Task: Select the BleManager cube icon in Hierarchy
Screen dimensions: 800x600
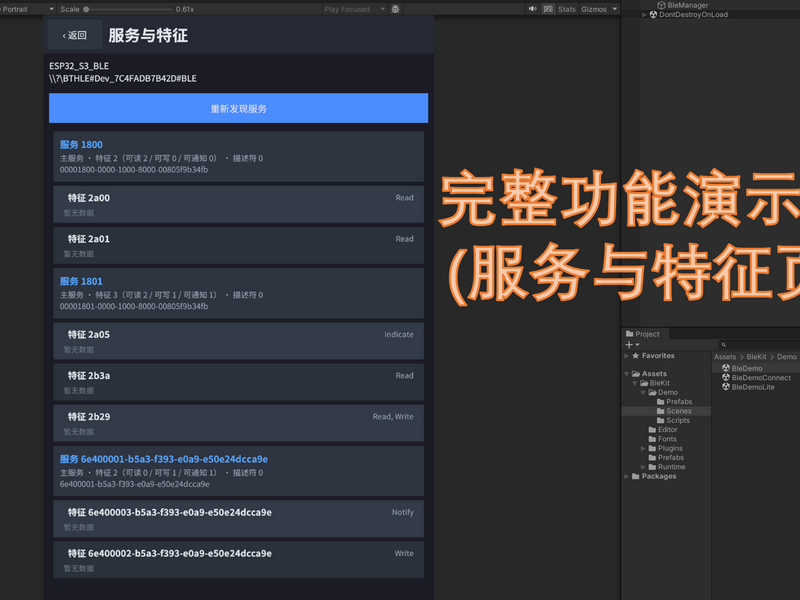Action: click(x=661, y=5)
